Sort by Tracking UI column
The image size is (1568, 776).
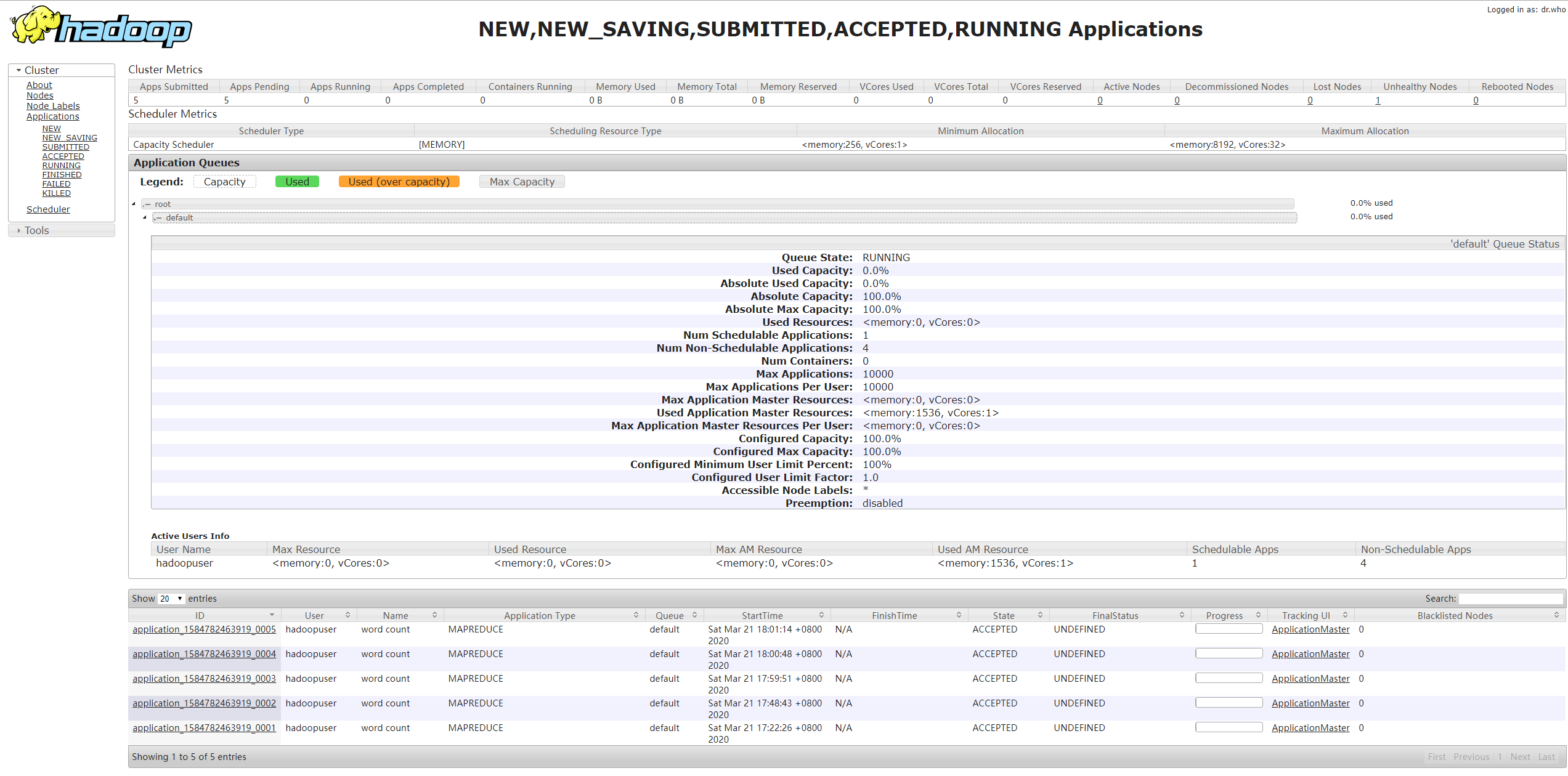tap(1310, 615)
